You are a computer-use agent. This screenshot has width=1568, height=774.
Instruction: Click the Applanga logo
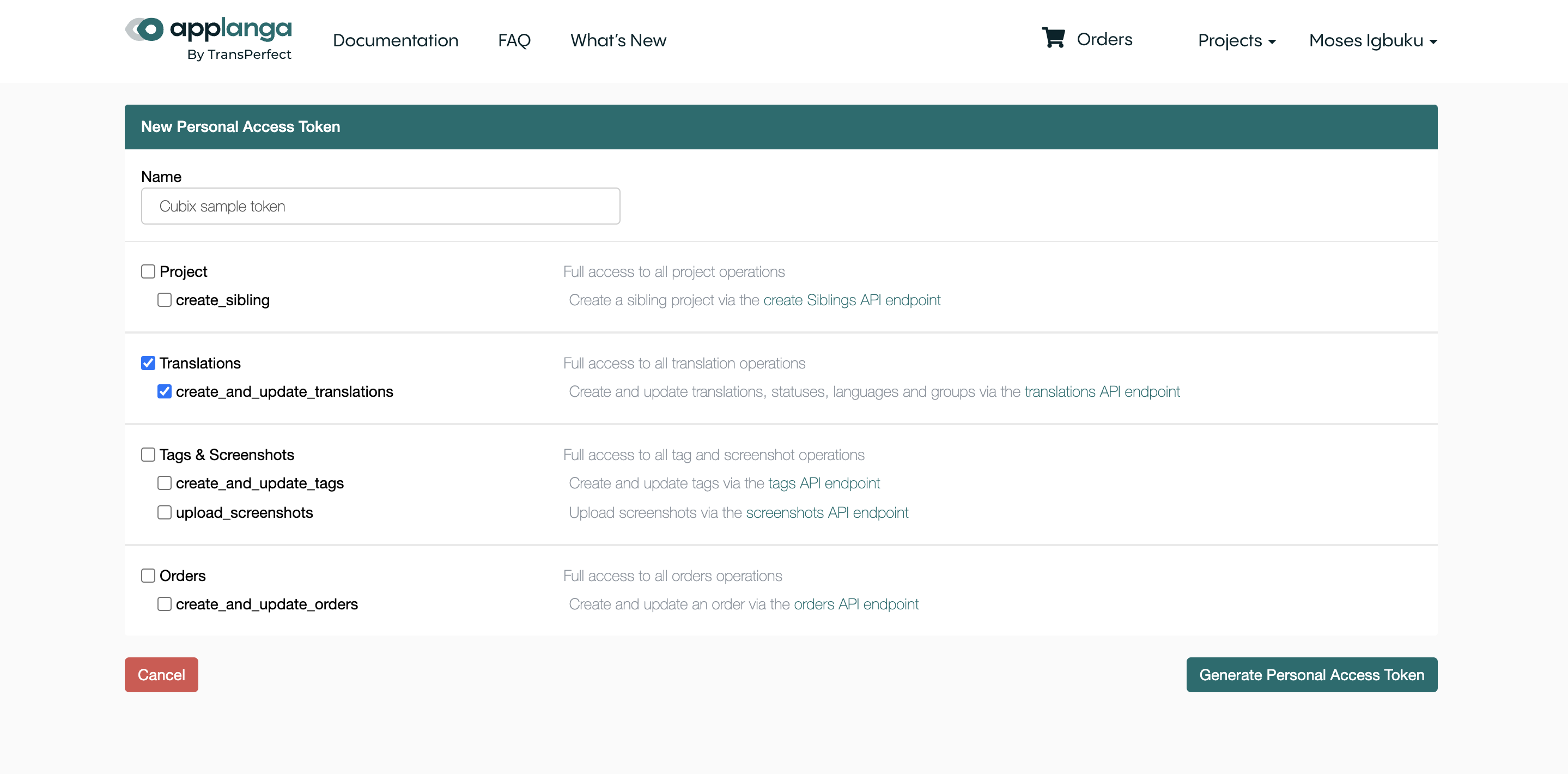point(208,39)
